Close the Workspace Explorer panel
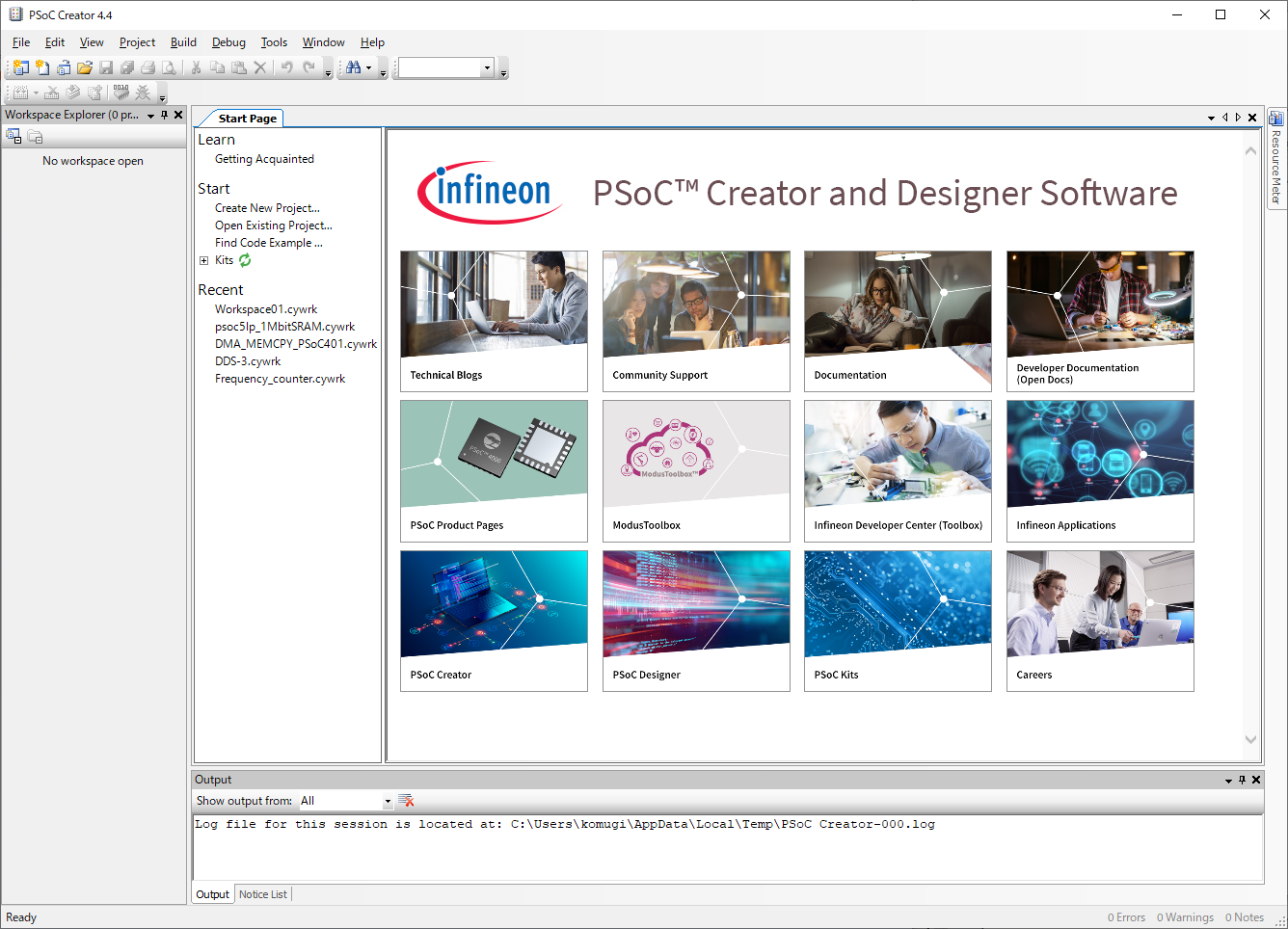 [x=178, y=115]
